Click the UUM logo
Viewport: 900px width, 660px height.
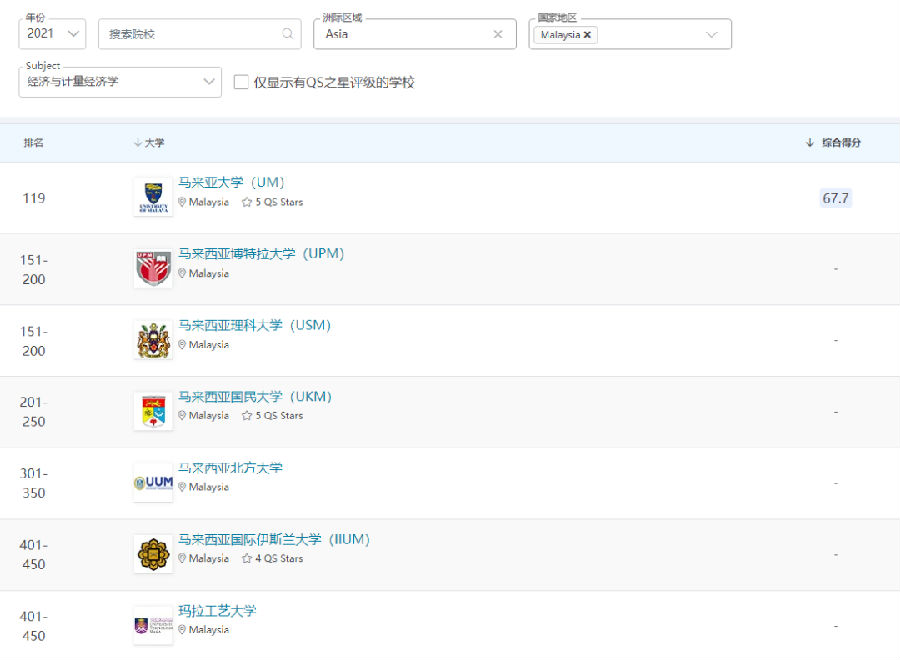(153, 483)
